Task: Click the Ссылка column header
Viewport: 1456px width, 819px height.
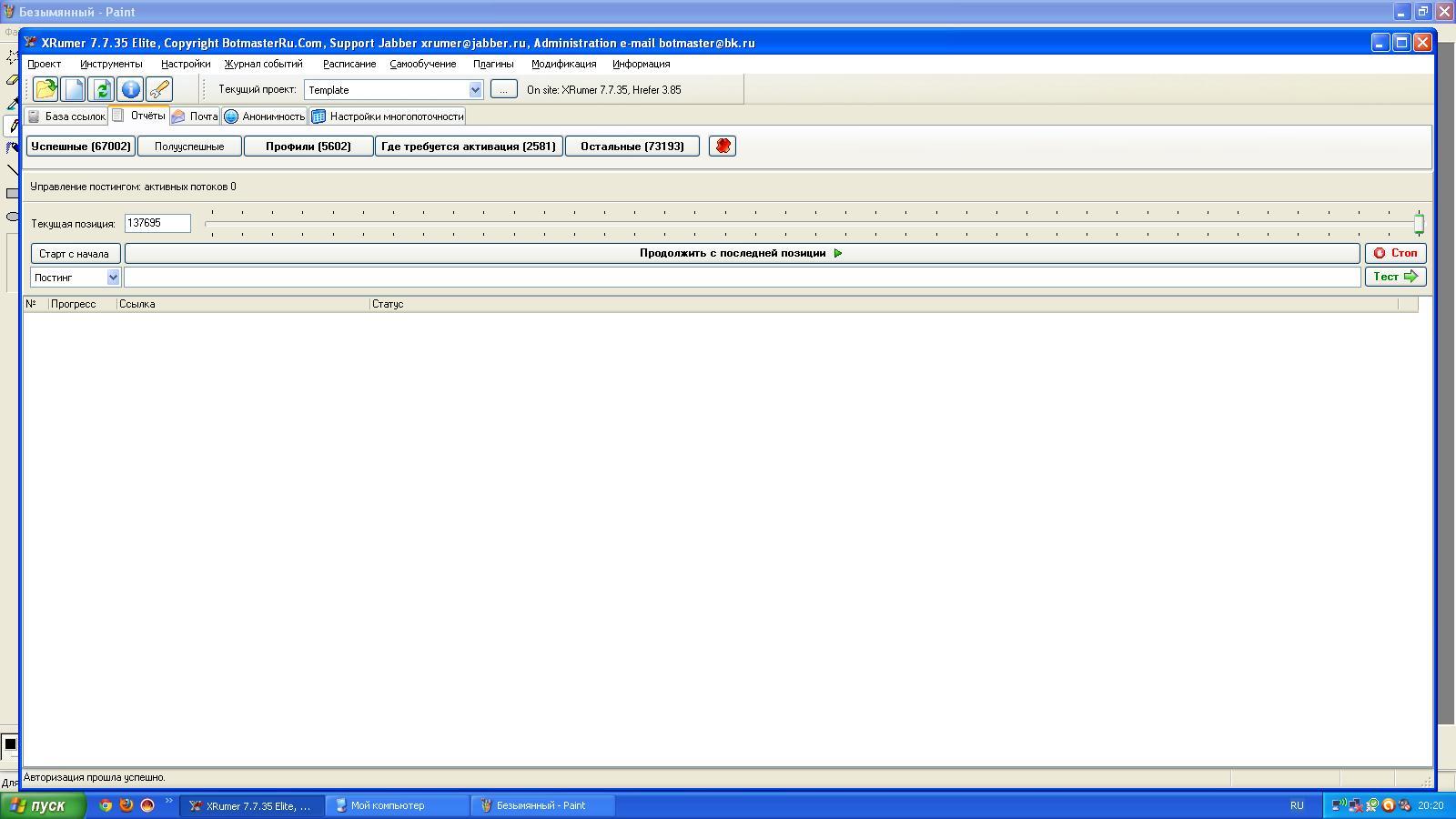Action: pyautogui.click(x=243, y=304)
